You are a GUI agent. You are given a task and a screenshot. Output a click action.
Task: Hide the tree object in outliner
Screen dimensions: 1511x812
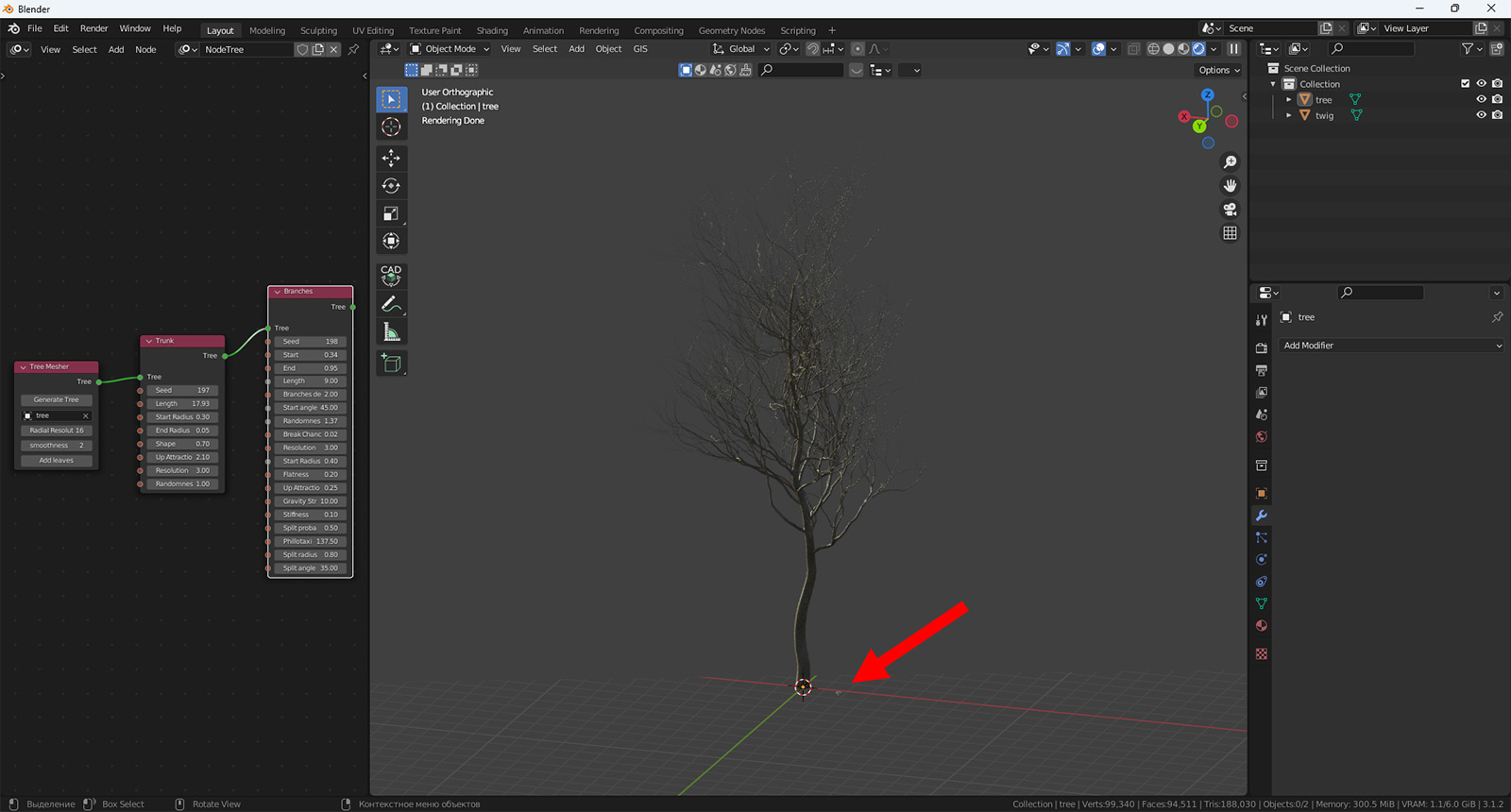point(1481,99)
